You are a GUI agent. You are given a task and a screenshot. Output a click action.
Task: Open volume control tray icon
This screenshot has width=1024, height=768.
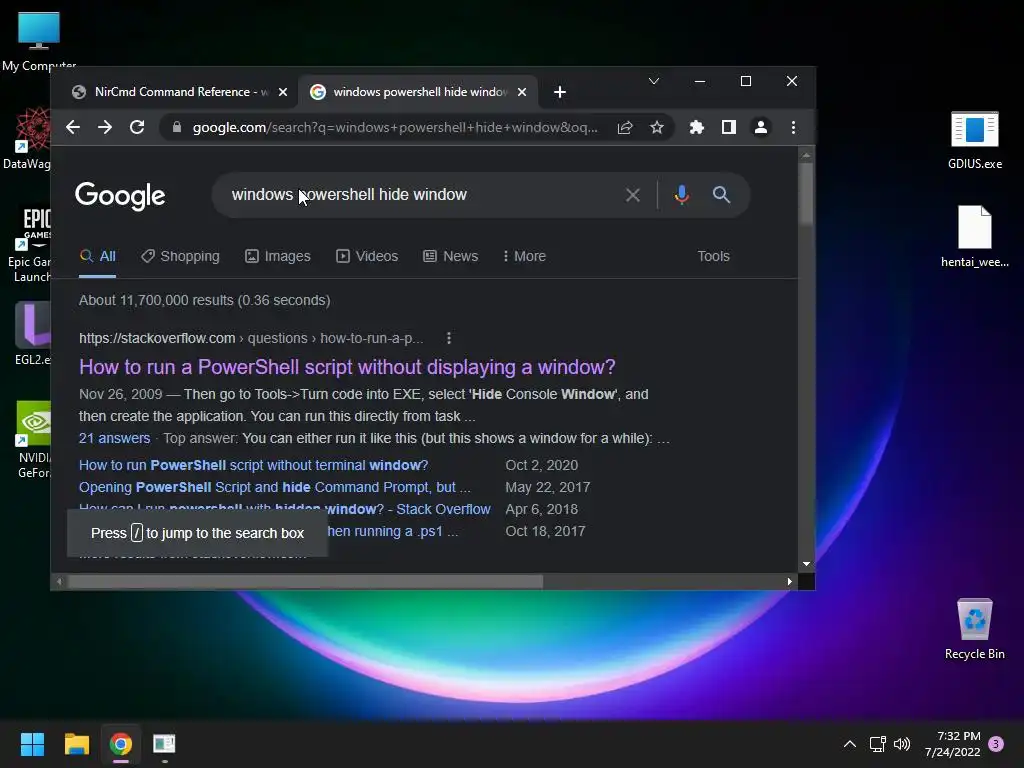pyautogui.click(x=902, y=744)
